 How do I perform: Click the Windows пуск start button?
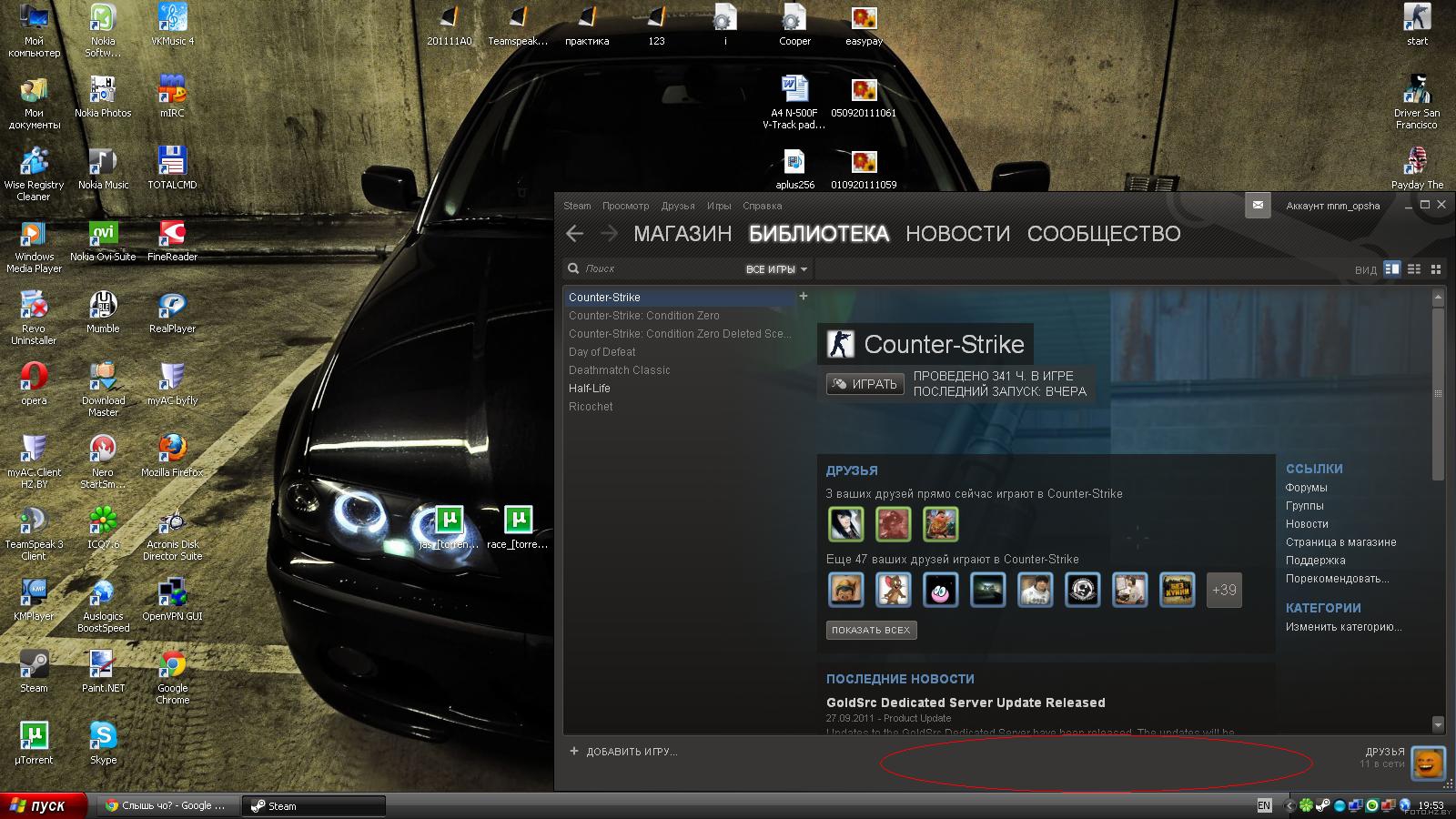[44, 805]
